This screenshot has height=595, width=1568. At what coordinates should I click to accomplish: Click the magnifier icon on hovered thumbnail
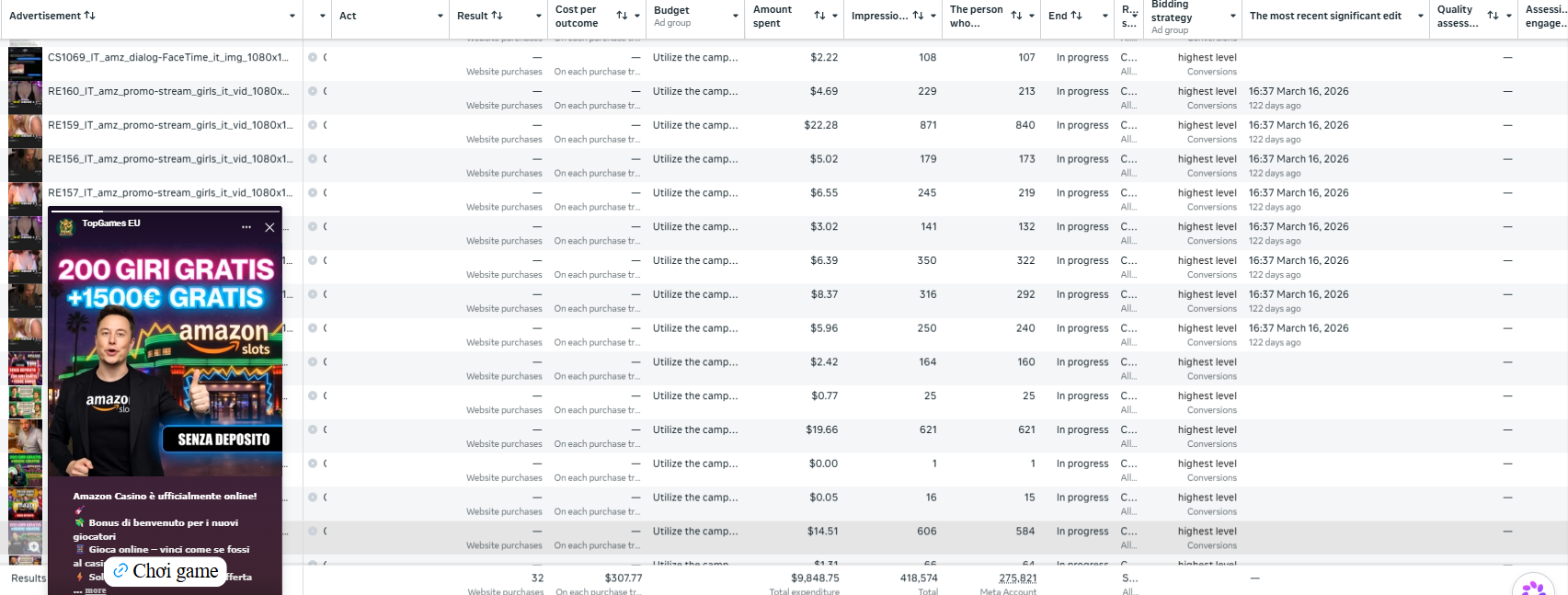tap(33, 546)
